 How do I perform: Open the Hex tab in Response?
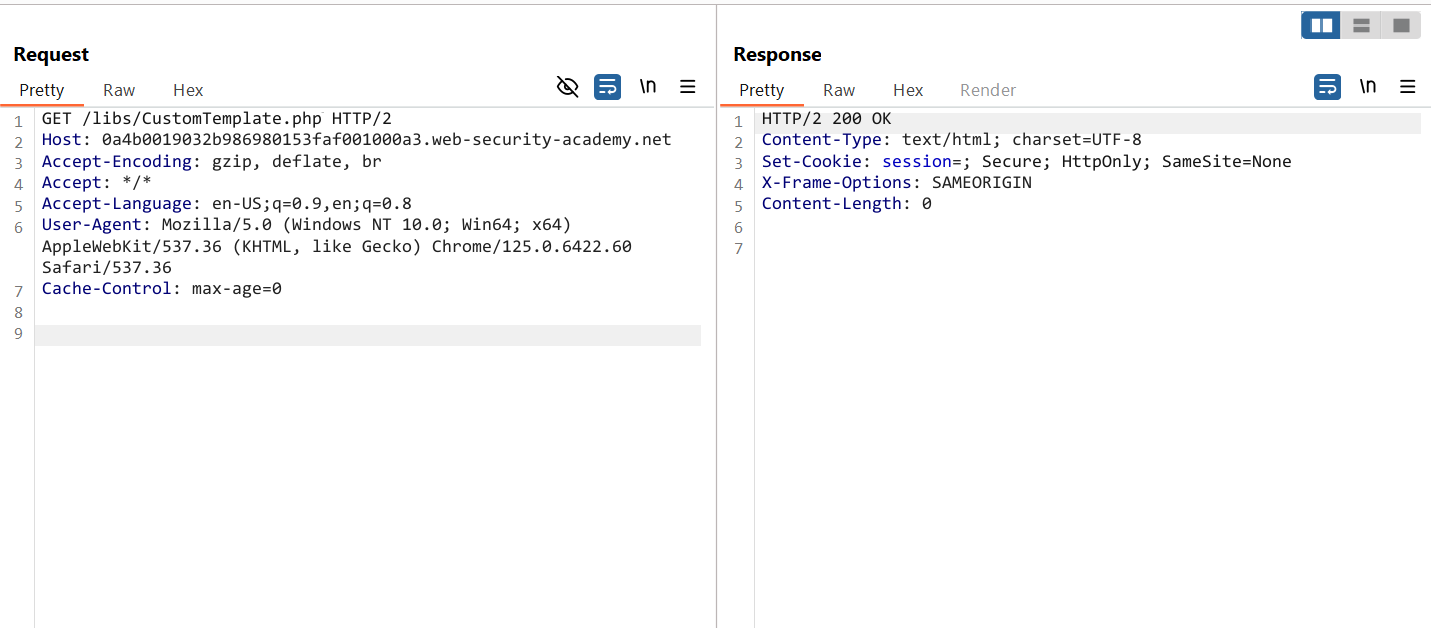(908, 90)
